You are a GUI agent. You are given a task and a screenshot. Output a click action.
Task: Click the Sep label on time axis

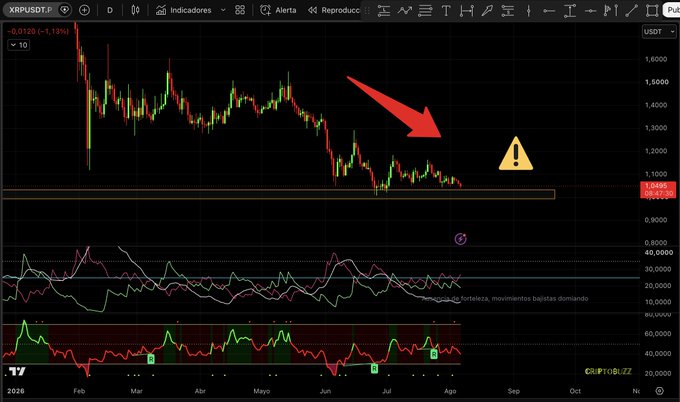click(513, 391)
